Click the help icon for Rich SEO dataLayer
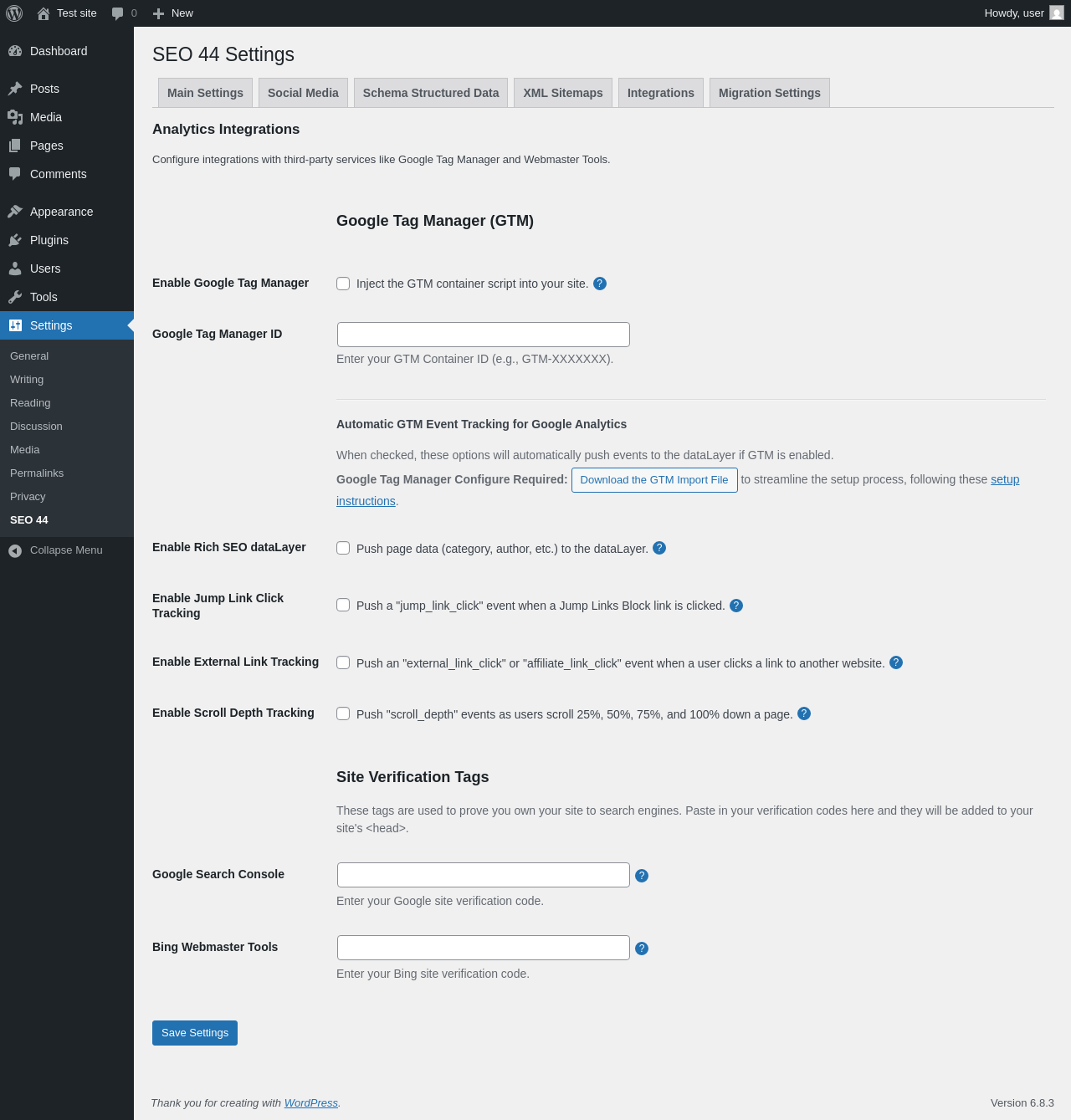 [659, 548]
